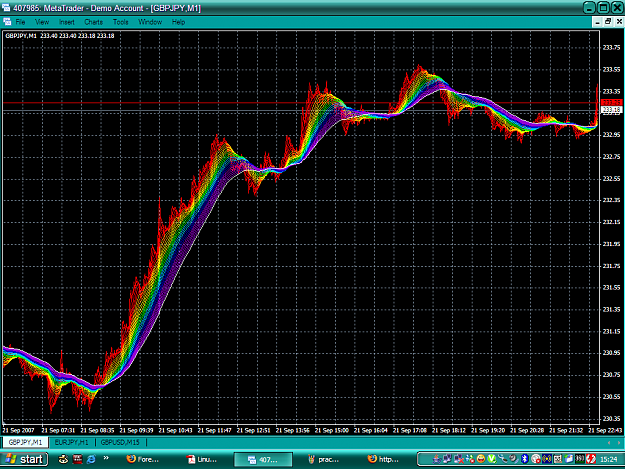Image resolution: width=625 pixels, height=469 pixels.
Task: Click the Windows start button
Action: tap(24, 459)
